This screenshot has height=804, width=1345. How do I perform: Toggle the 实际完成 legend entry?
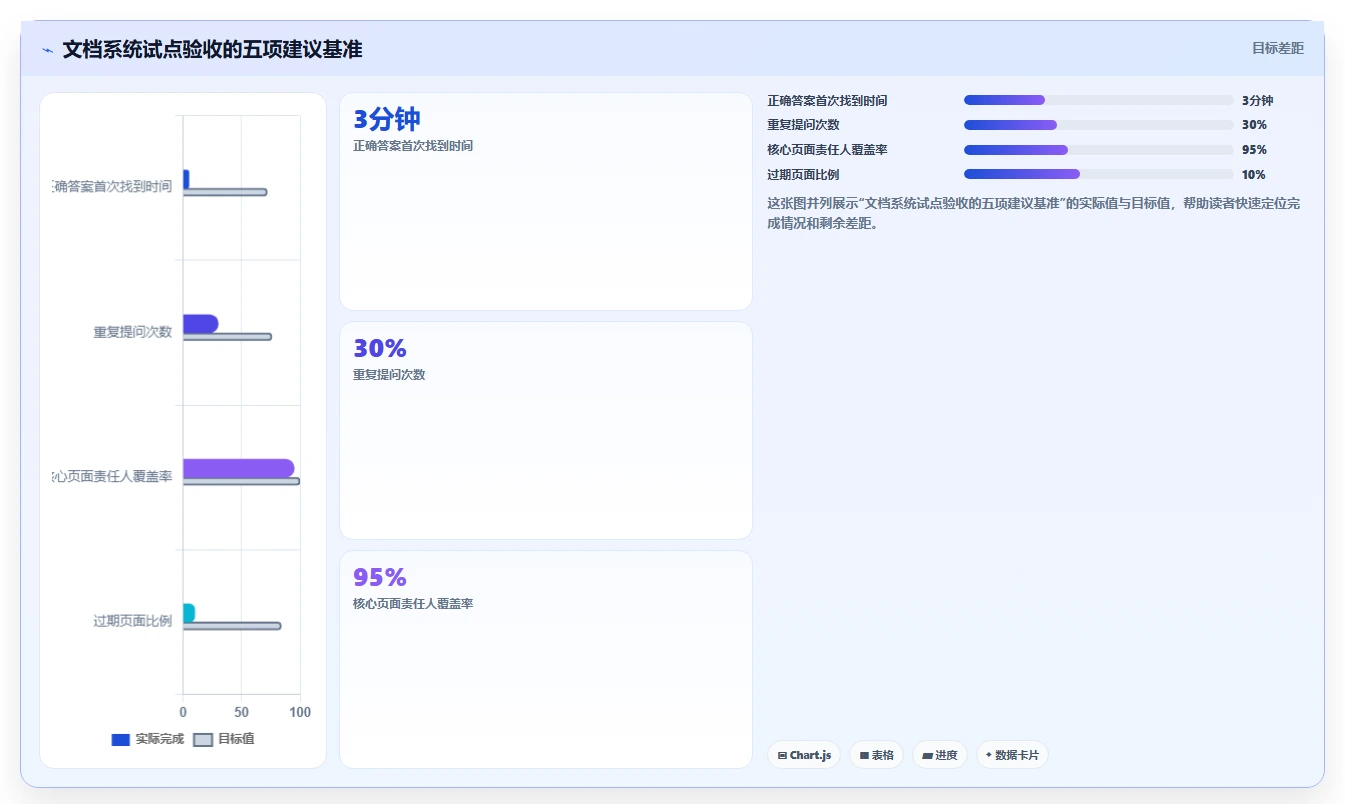tap(148, 739)
